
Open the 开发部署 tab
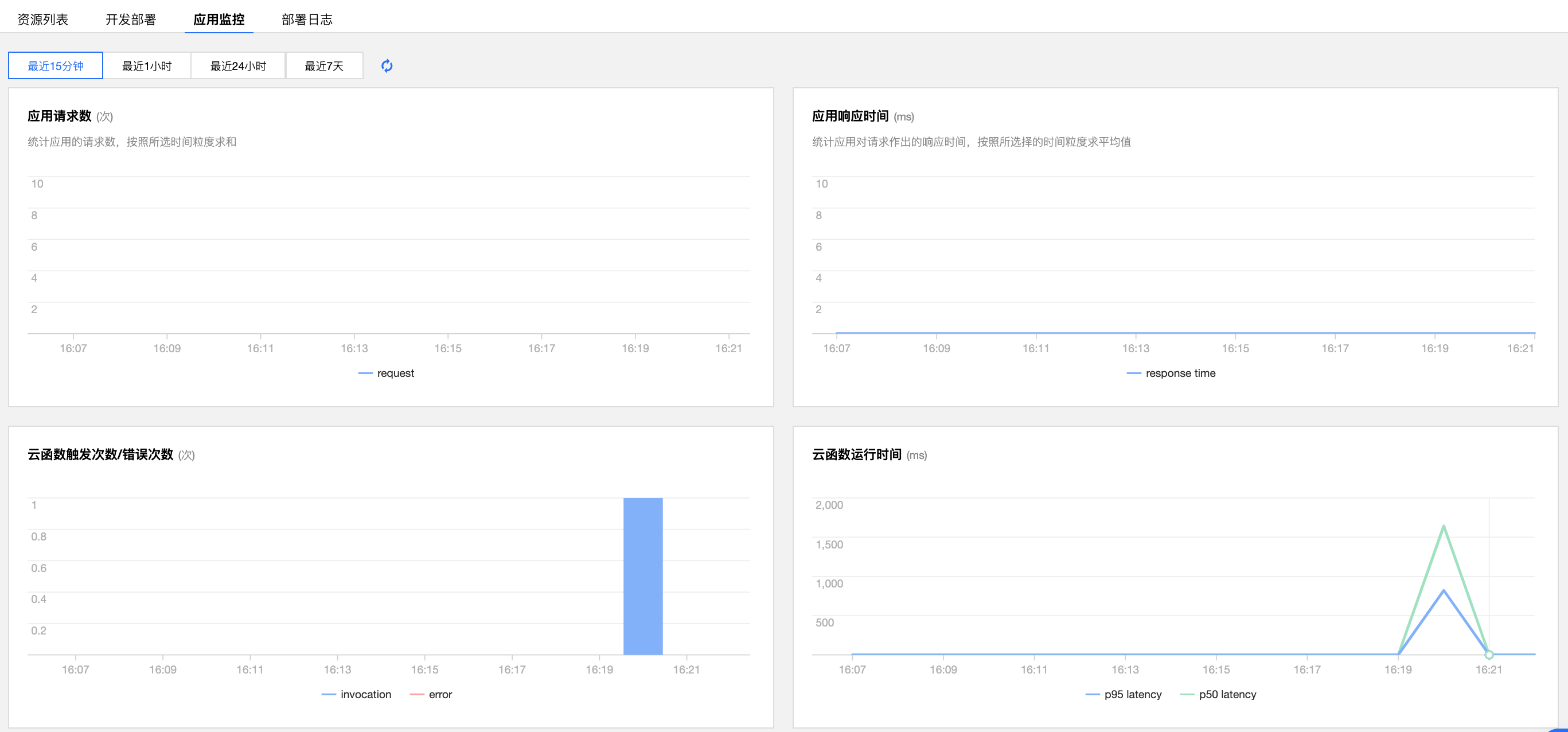tap(131, 20)
